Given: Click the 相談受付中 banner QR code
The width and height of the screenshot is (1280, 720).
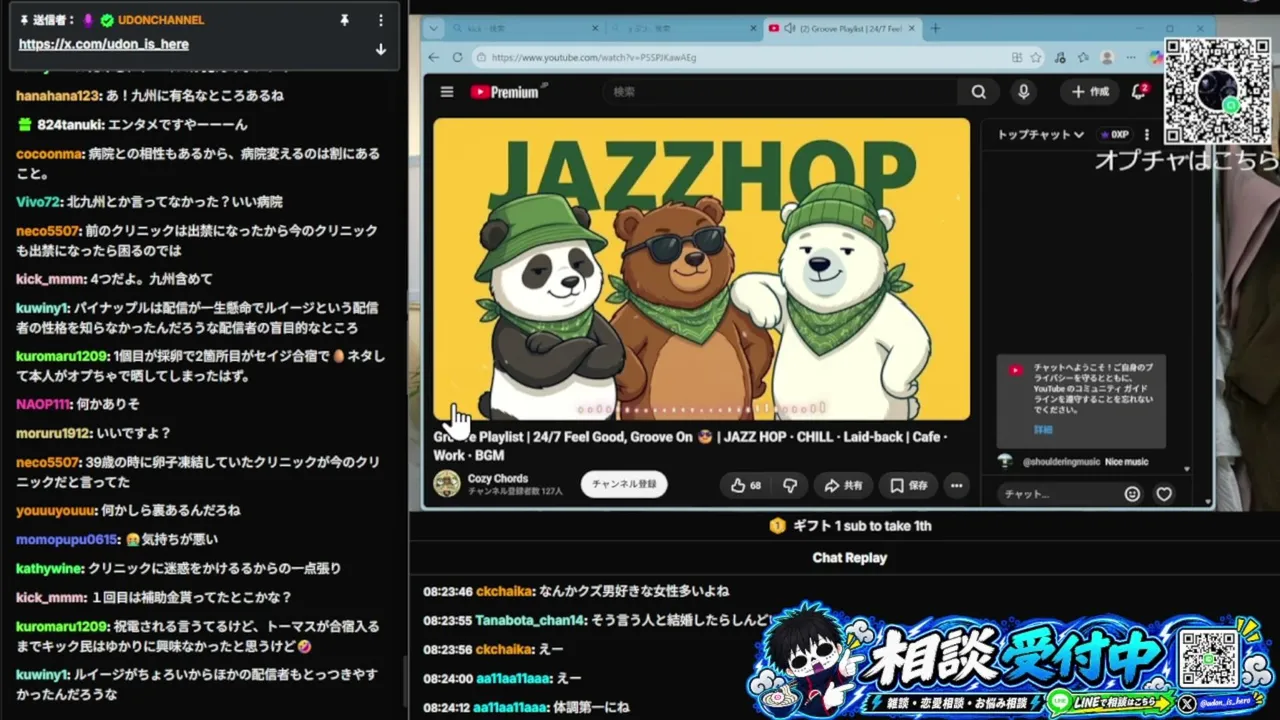Looking at the screenshot, I should point(1208,659).
